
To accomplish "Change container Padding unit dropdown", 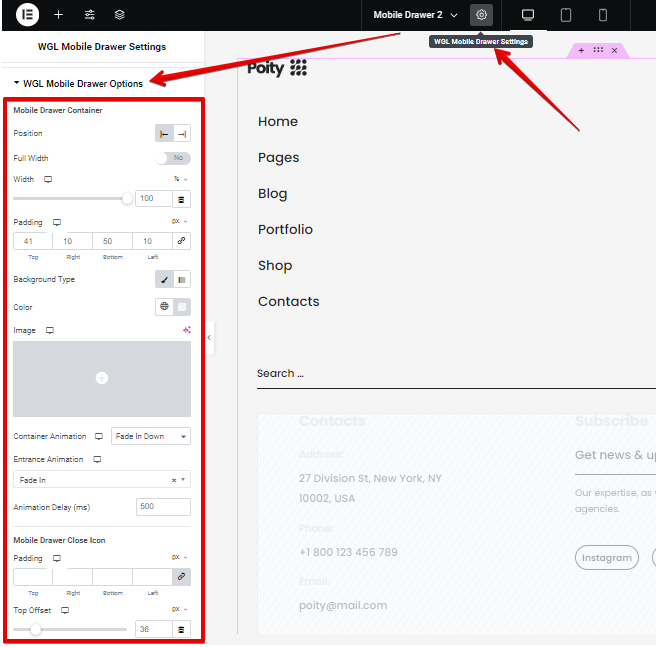I will click(x=180, y=221).
